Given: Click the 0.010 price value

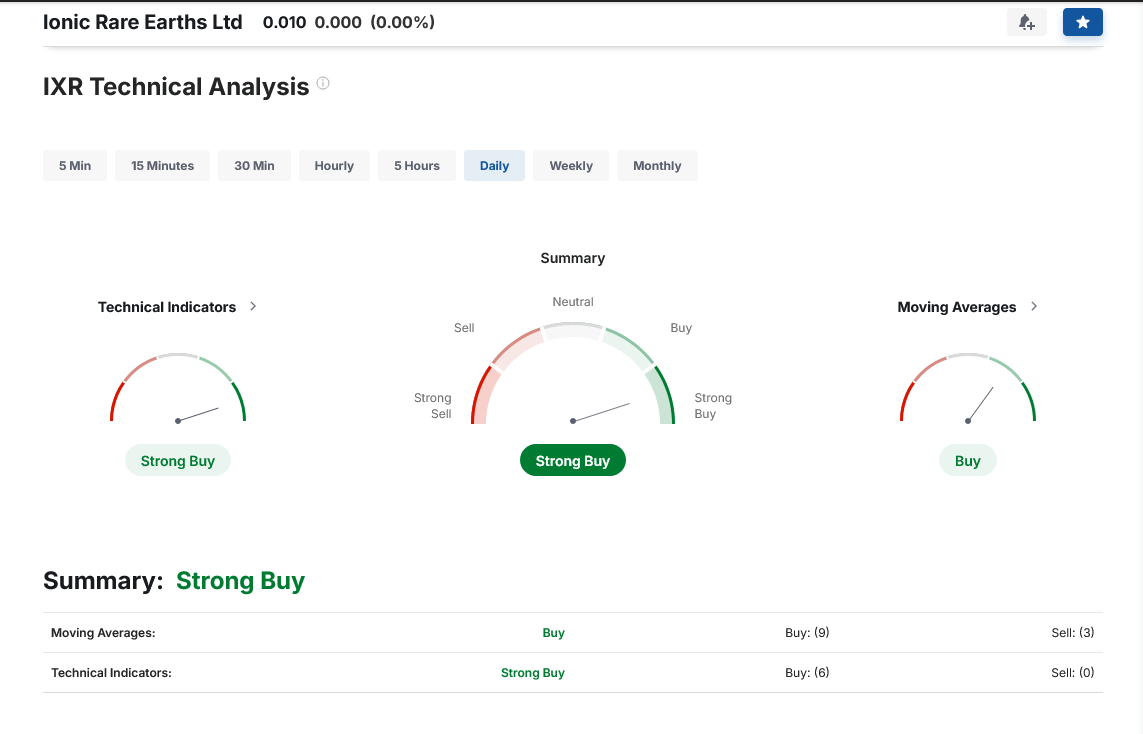Looking at the screenshot, I should 284,23.
